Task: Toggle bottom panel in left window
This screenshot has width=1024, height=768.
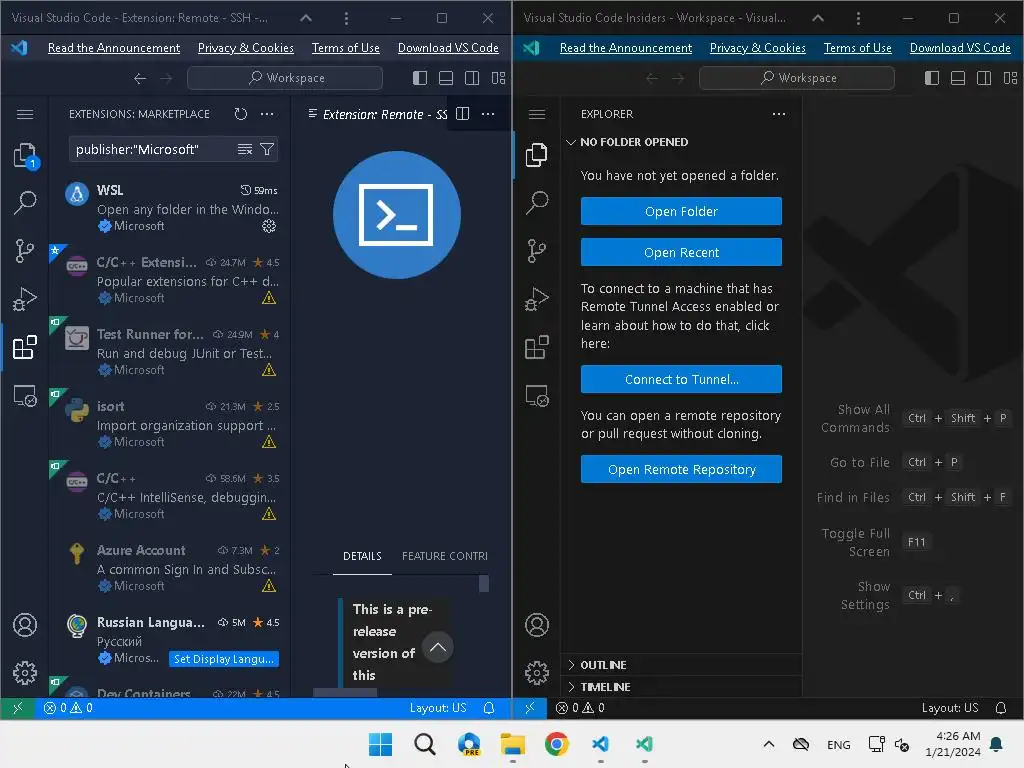Action: pyautogui.click(x=446, y=78)
